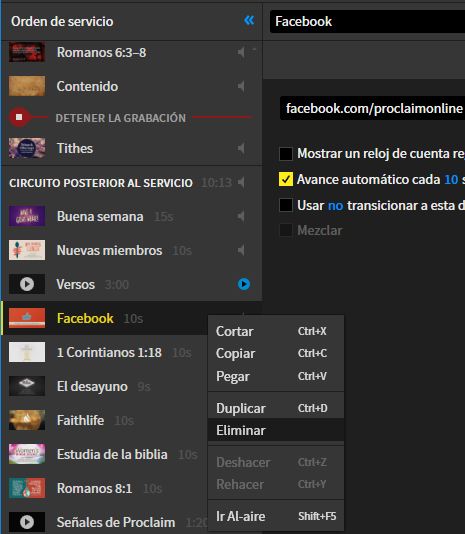Select 1 Corintianos 1:18 thumbnail
This screenshot has width=465, height=534.
(27, 352)
